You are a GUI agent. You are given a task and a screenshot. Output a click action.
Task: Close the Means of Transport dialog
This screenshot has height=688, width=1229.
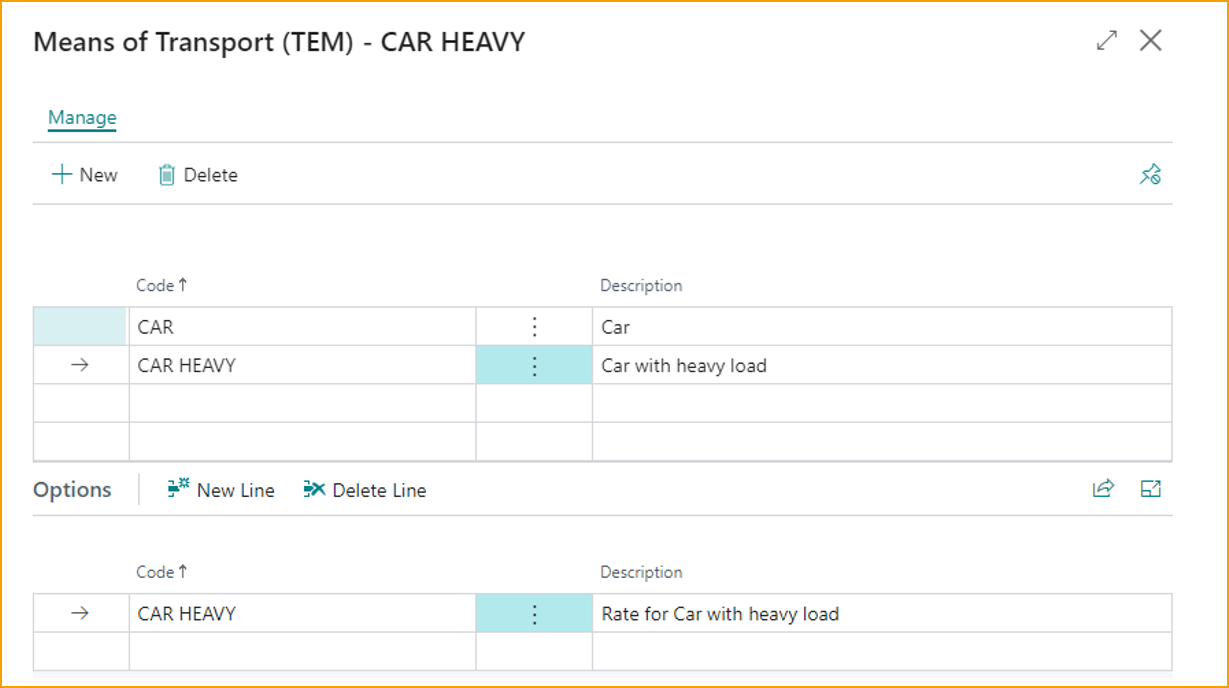(1151, 41)
